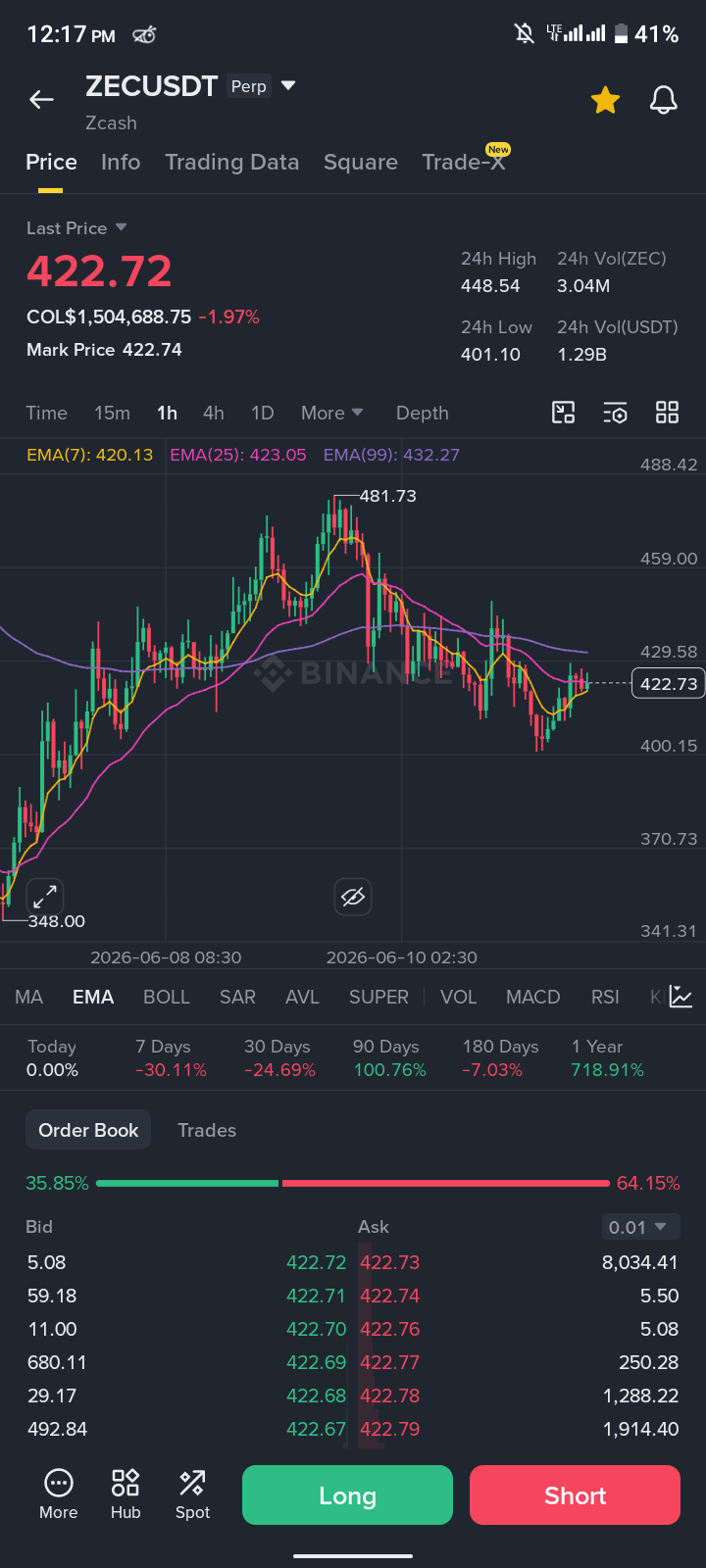
Task: Open price alert bell icon
Action: tap(664, 100)
